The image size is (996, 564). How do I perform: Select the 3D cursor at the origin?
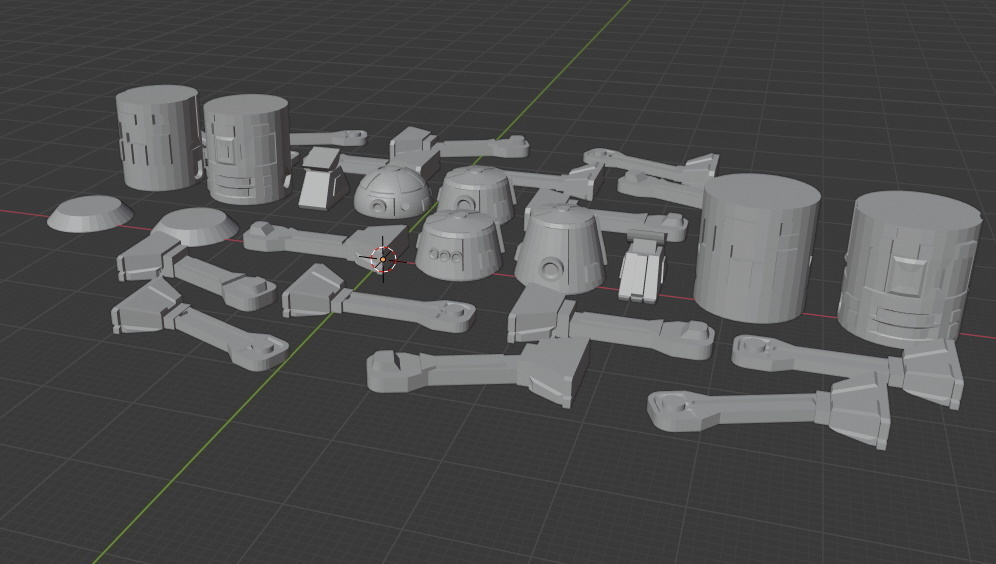tap(383, 259)
